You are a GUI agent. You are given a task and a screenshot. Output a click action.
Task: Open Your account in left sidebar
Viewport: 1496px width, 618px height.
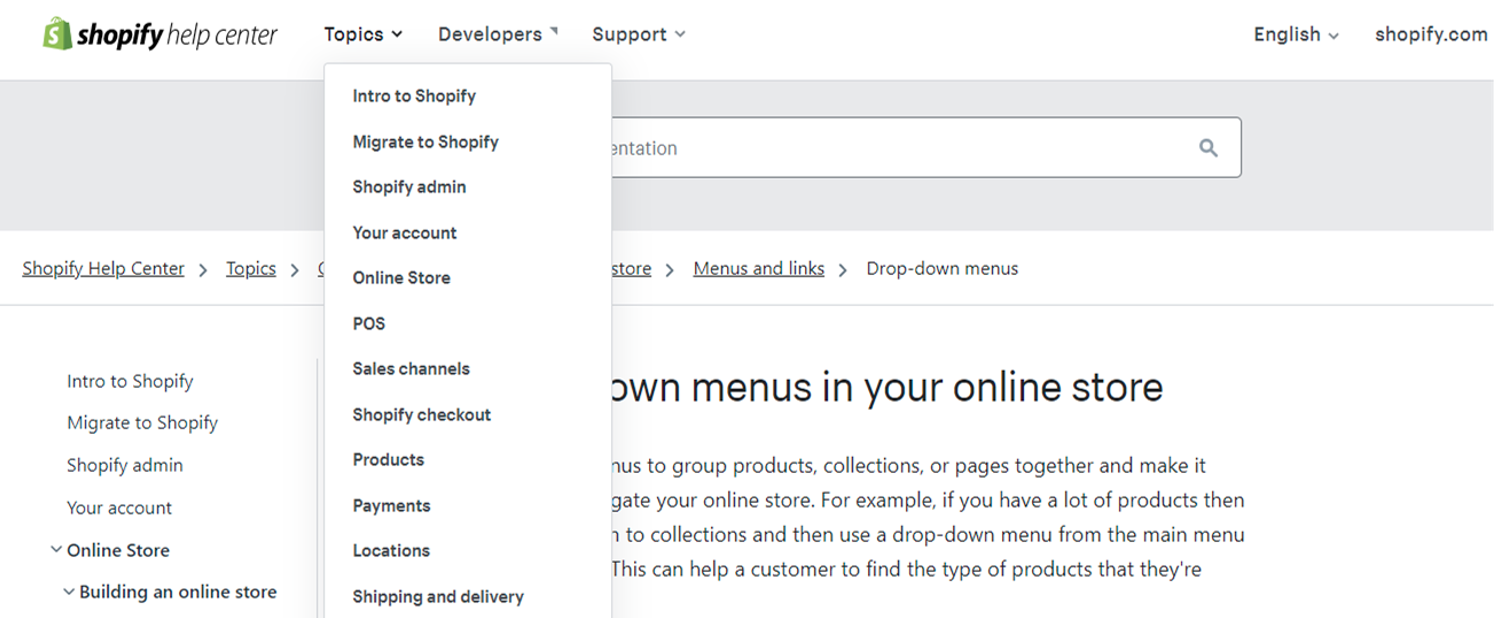point(119,508)
